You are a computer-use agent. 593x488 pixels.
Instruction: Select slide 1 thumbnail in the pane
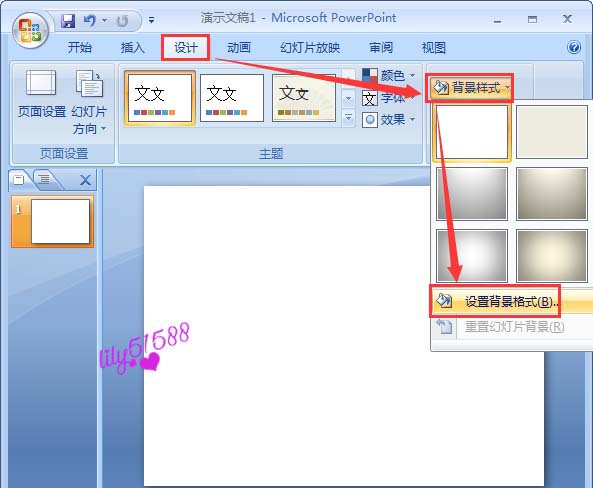[x=53, y=222]
